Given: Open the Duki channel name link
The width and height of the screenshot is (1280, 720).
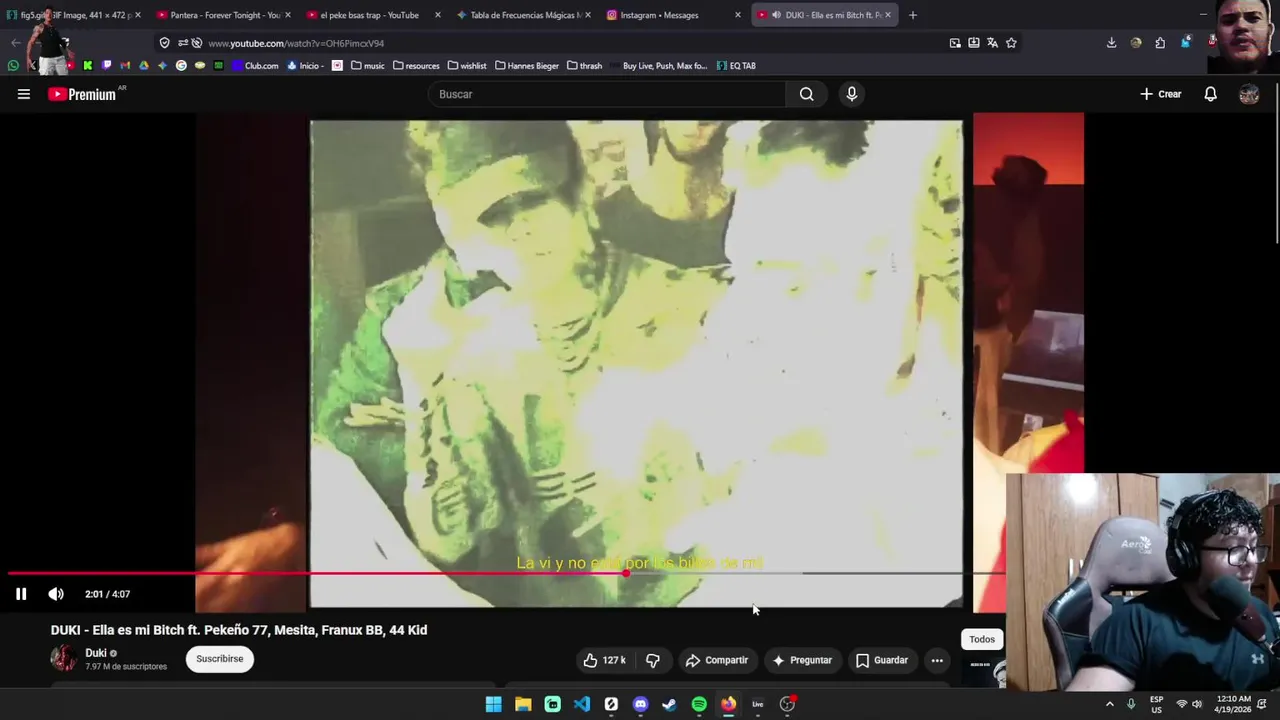Looking at the screenshot, I should coord(96,653).
